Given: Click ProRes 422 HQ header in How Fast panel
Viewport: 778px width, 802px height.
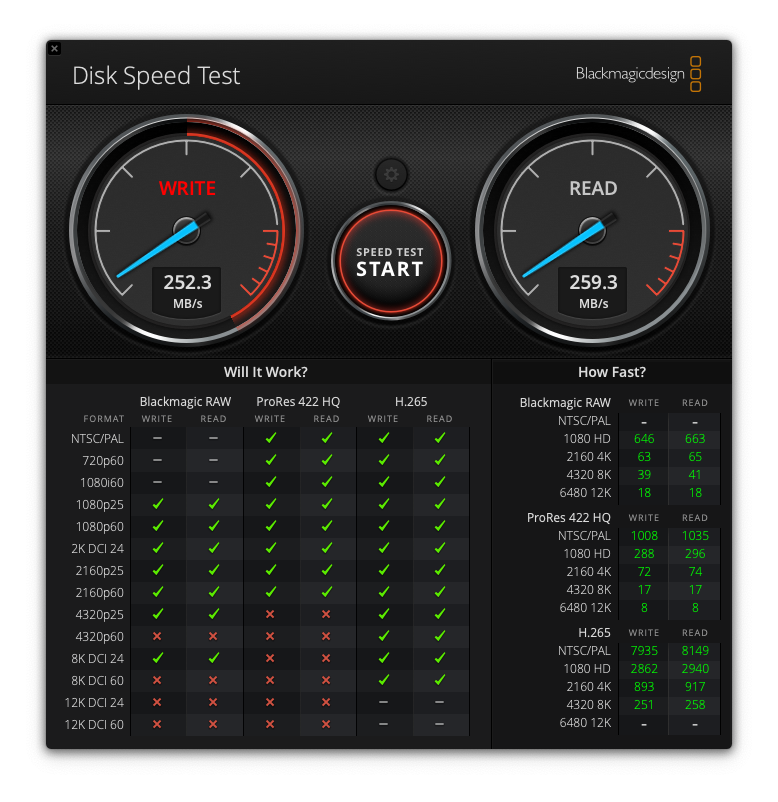Looking at the screenshot, I should coord(568,518).
